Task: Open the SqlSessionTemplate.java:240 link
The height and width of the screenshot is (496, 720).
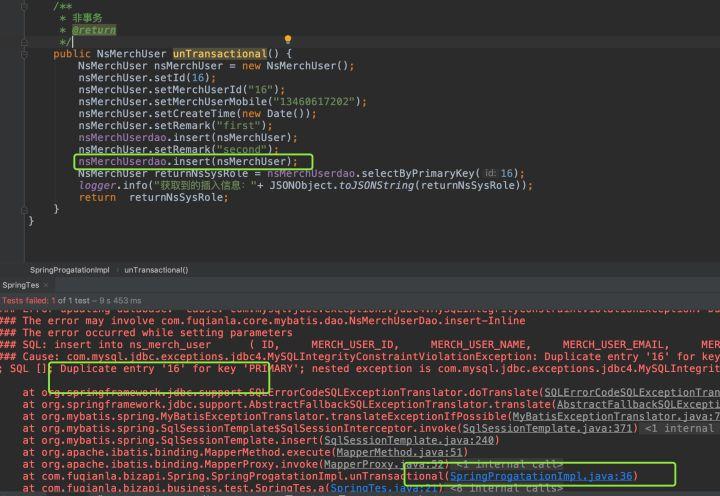Action: [x=439, y=439]
